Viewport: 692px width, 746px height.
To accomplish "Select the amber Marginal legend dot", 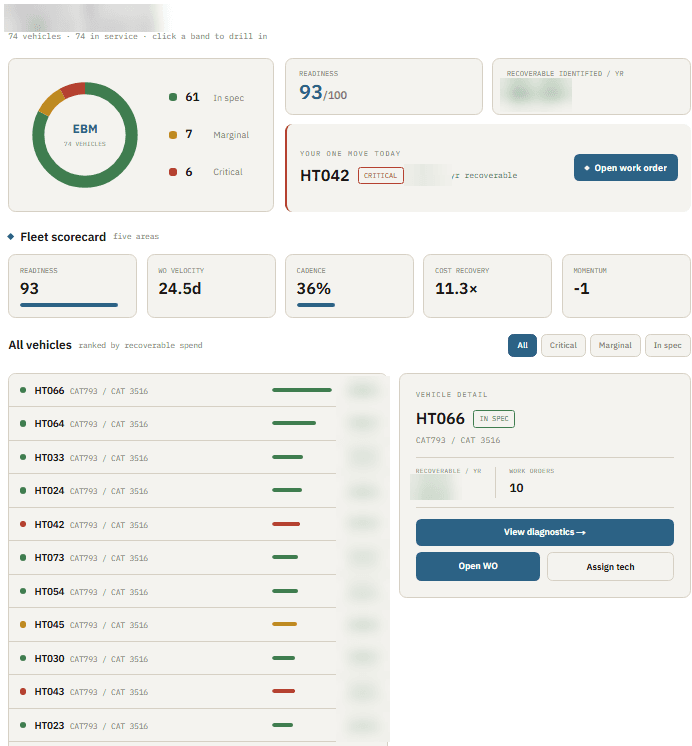I will pos(173,135).
